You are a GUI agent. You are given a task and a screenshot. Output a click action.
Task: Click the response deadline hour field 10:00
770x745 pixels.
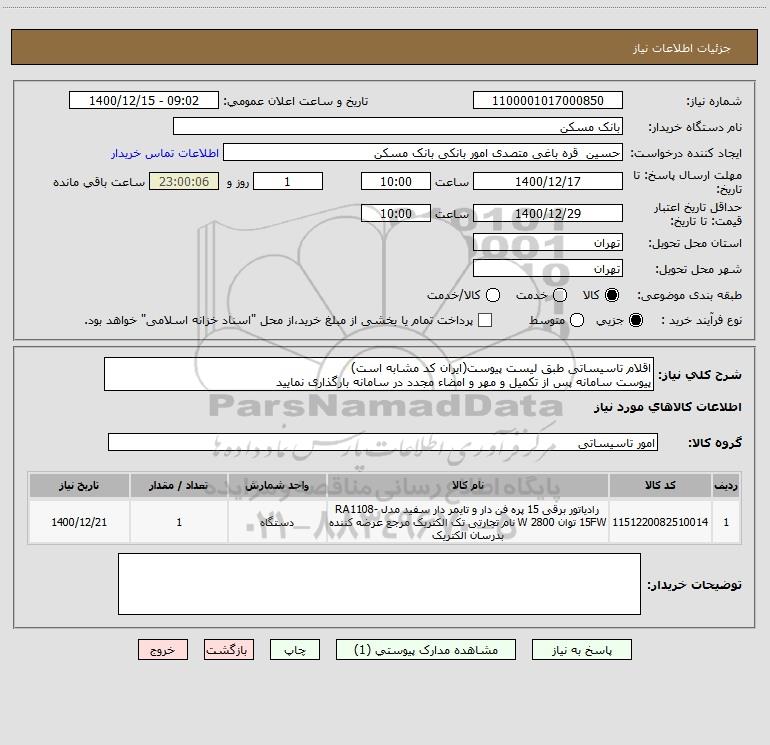396,181
